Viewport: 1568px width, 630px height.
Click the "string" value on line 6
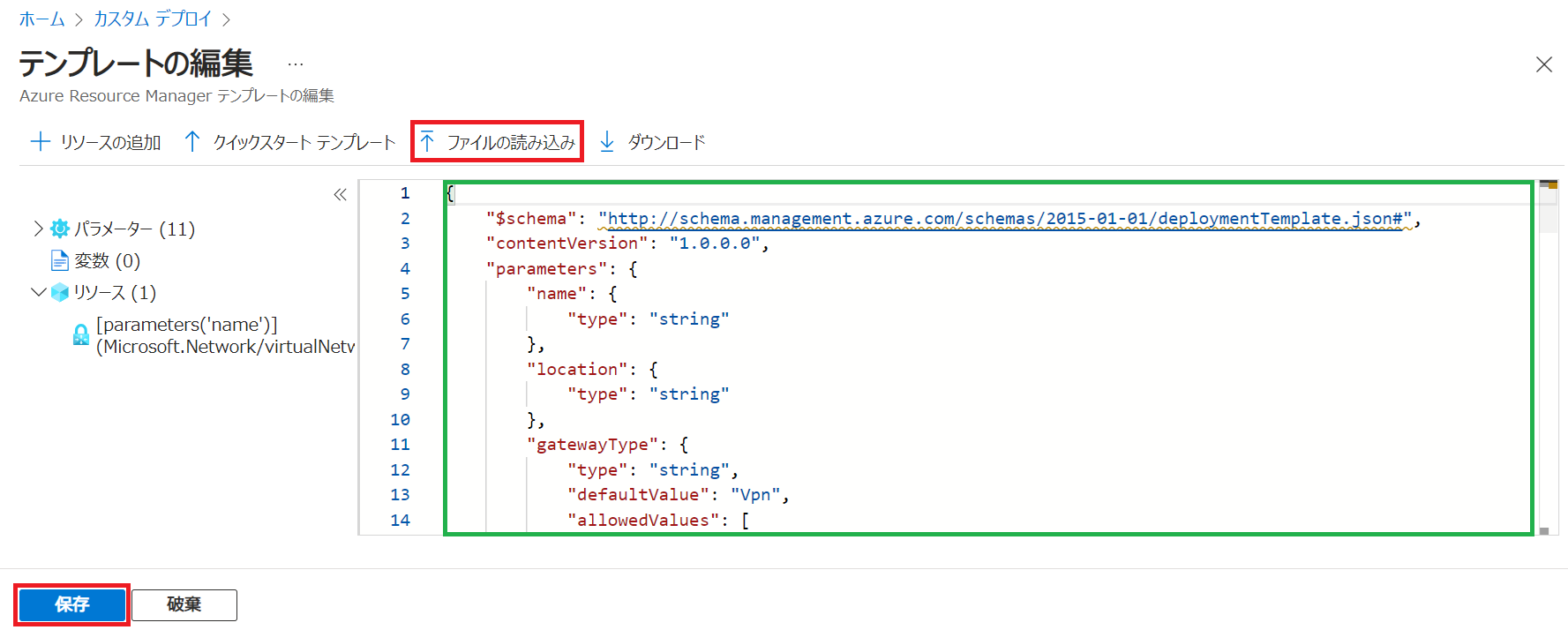[x=689, y=319]
